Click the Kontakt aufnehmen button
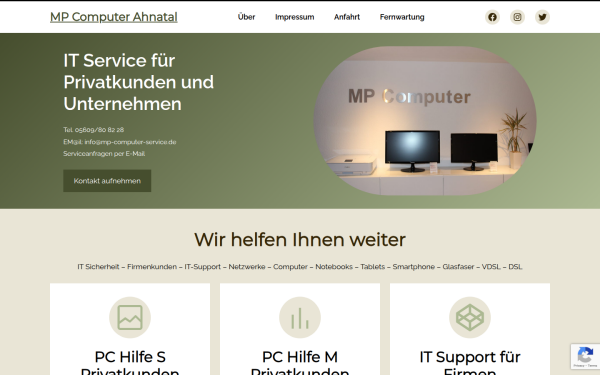This screenshot has width=600, height=375. coord(107,181)
